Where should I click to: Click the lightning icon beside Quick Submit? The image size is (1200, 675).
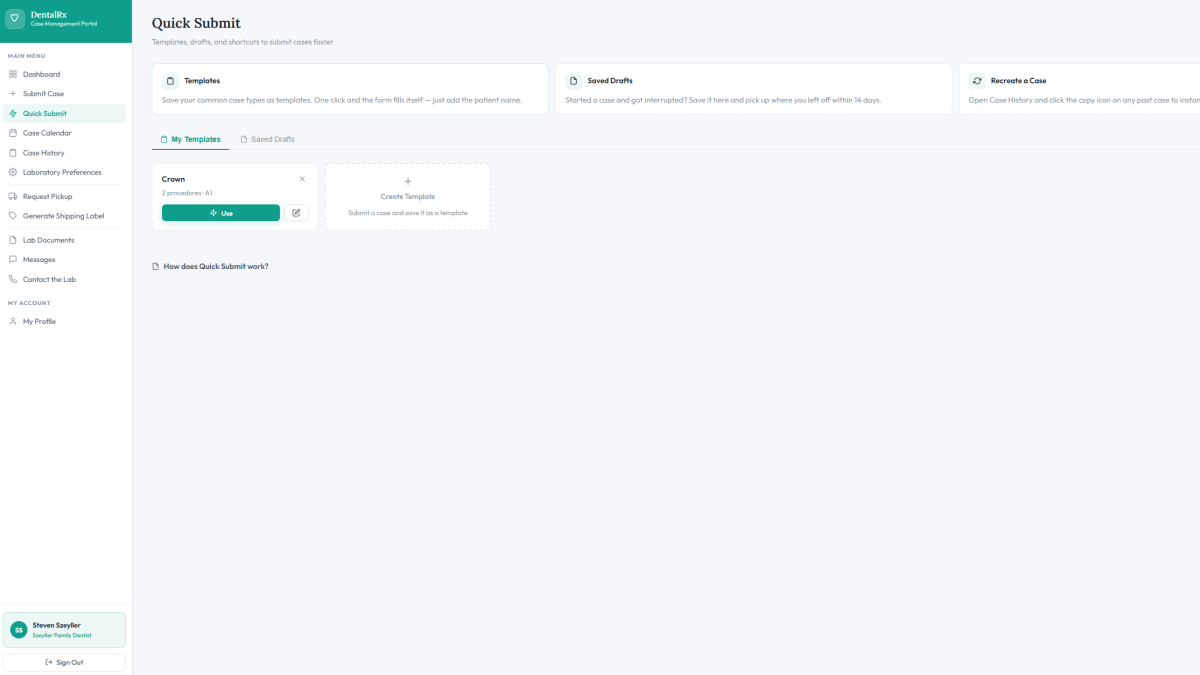pyautogui.click(x=13, y=113)
